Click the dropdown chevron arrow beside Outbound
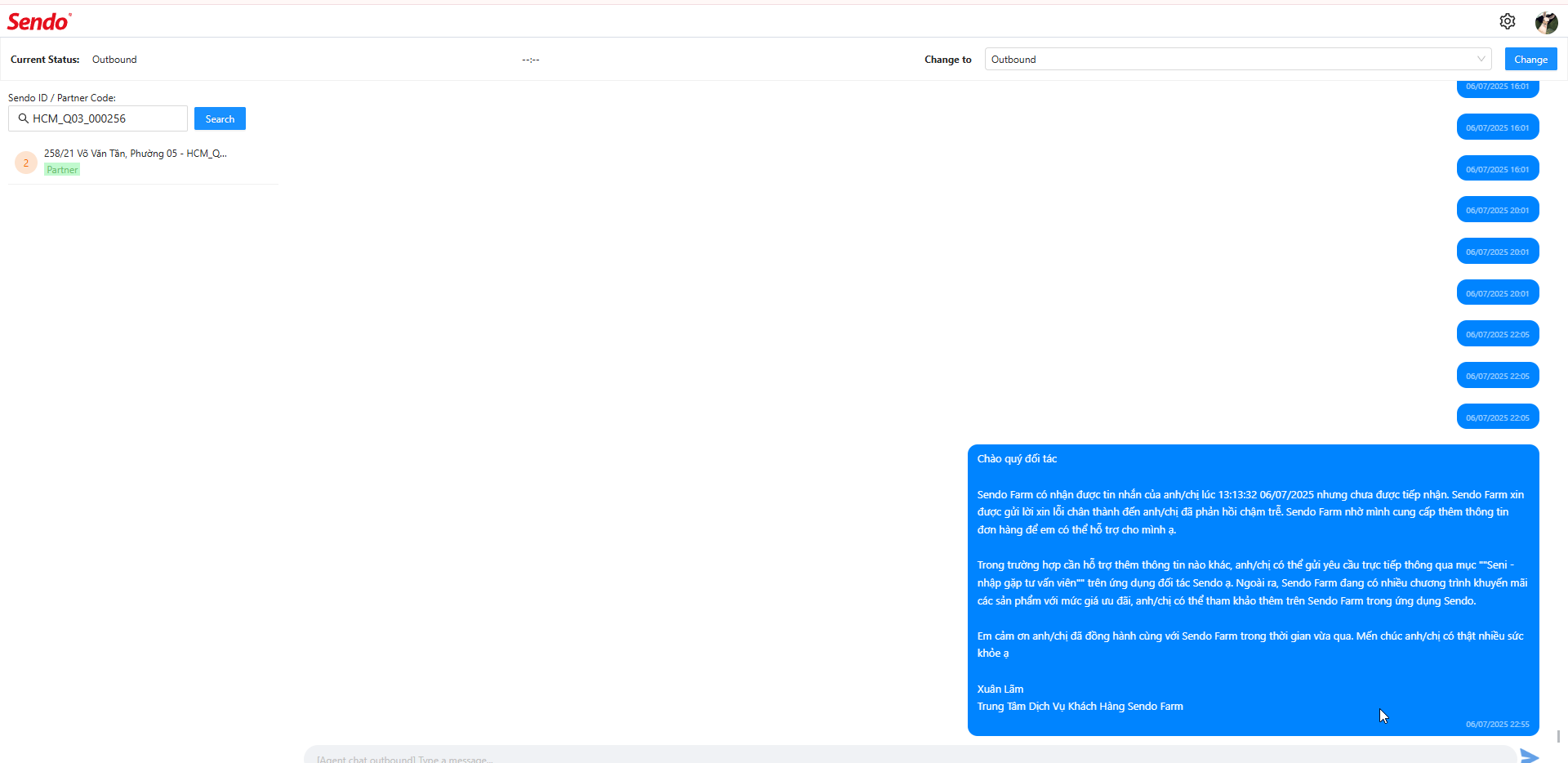 click(x=1481, y=59)
